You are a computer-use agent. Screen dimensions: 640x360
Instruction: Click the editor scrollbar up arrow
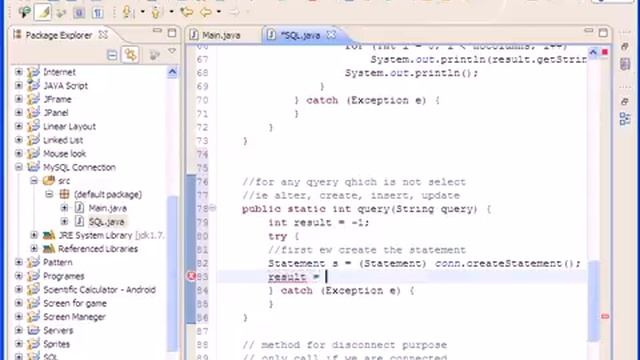[x=593, y=52]
